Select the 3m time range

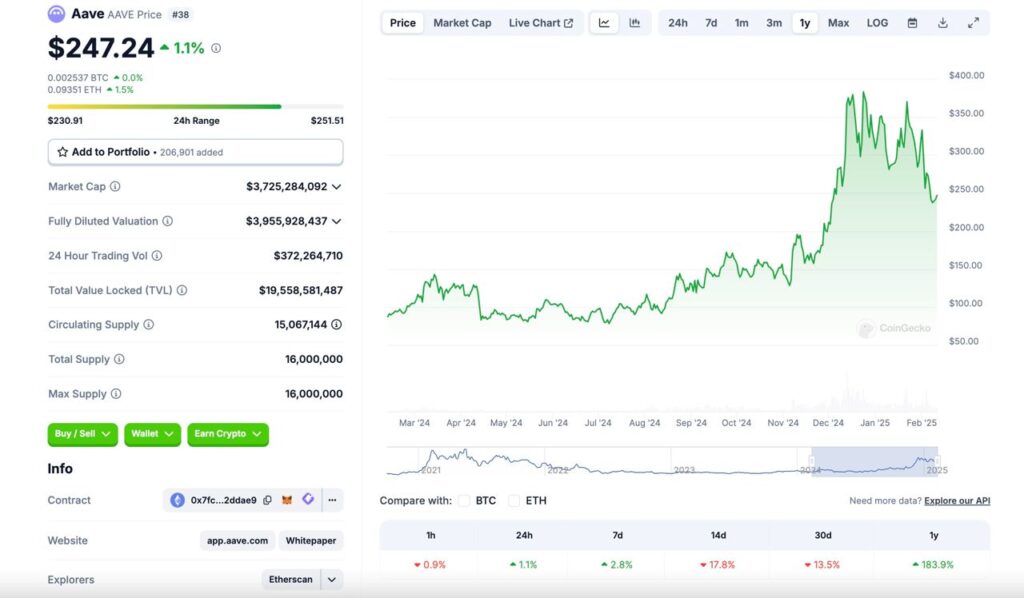(x=774, y=23)
